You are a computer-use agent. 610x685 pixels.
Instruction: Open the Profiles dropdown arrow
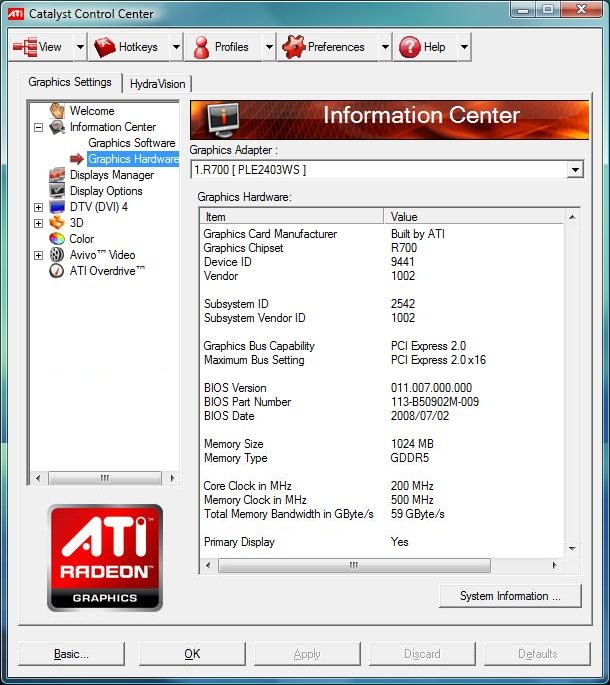[x=270, y=47]
